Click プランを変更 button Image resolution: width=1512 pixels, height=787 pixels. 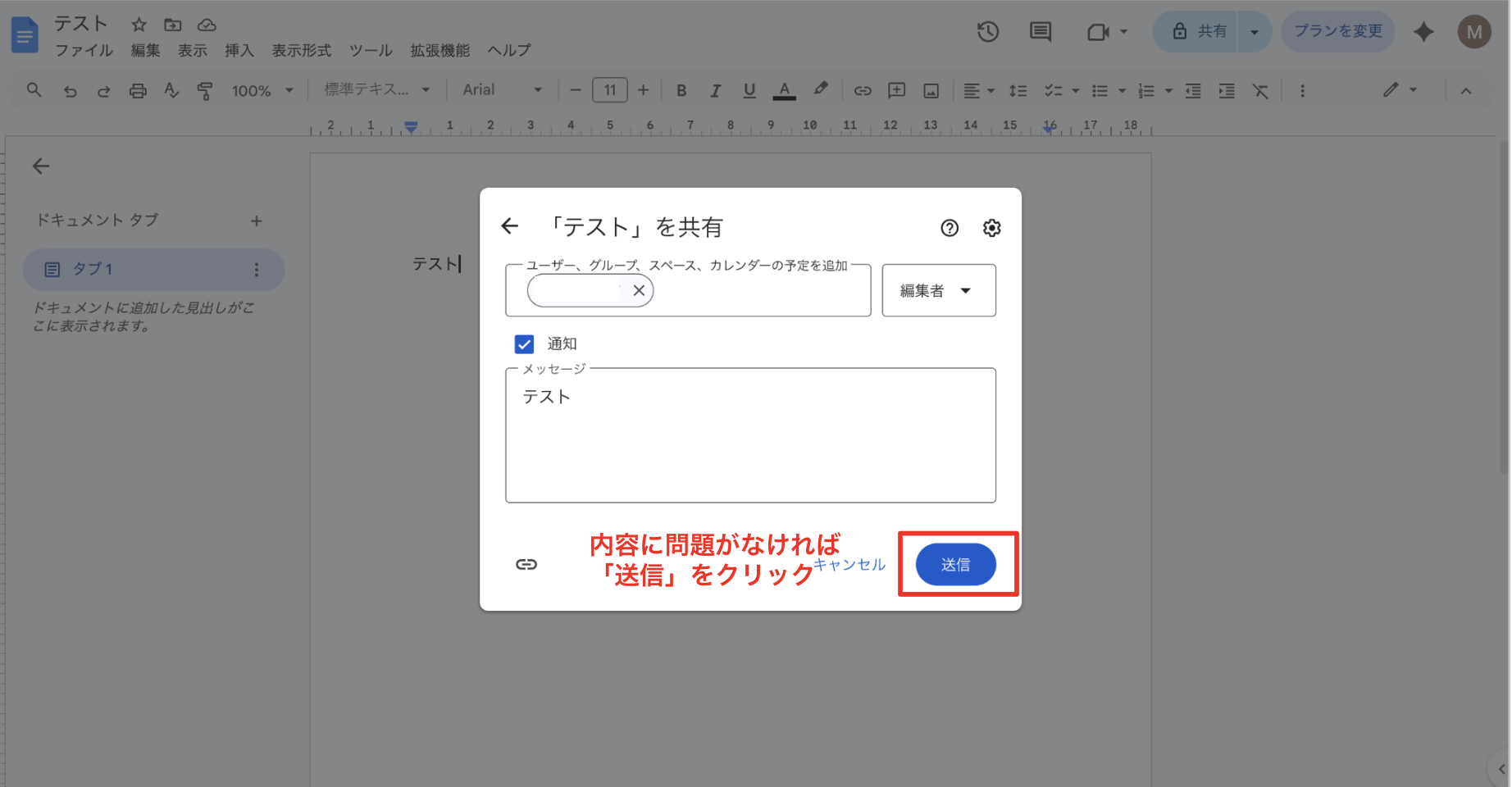pos(1338,32)
